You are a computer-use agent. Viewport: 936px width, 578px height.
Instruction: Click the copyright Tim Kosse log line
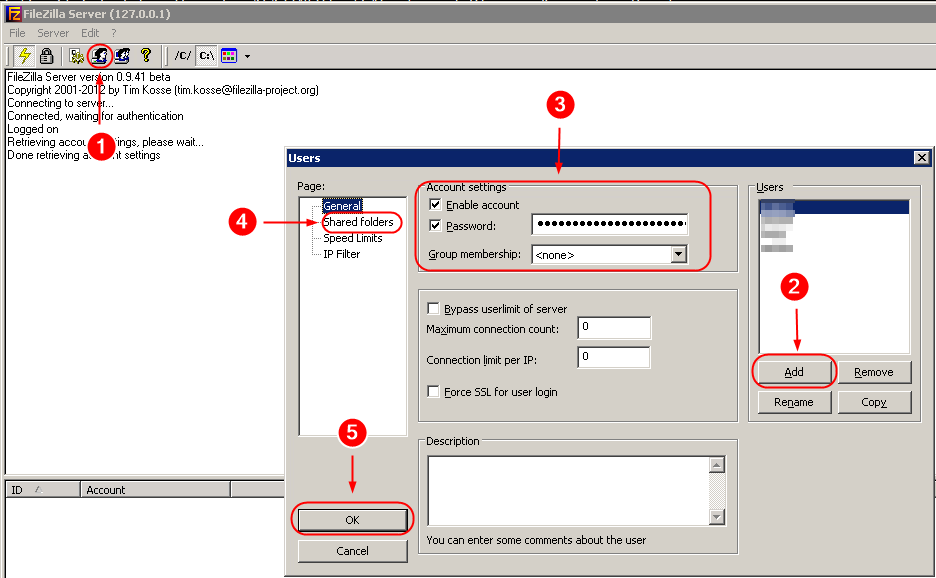tap(163, 90)
